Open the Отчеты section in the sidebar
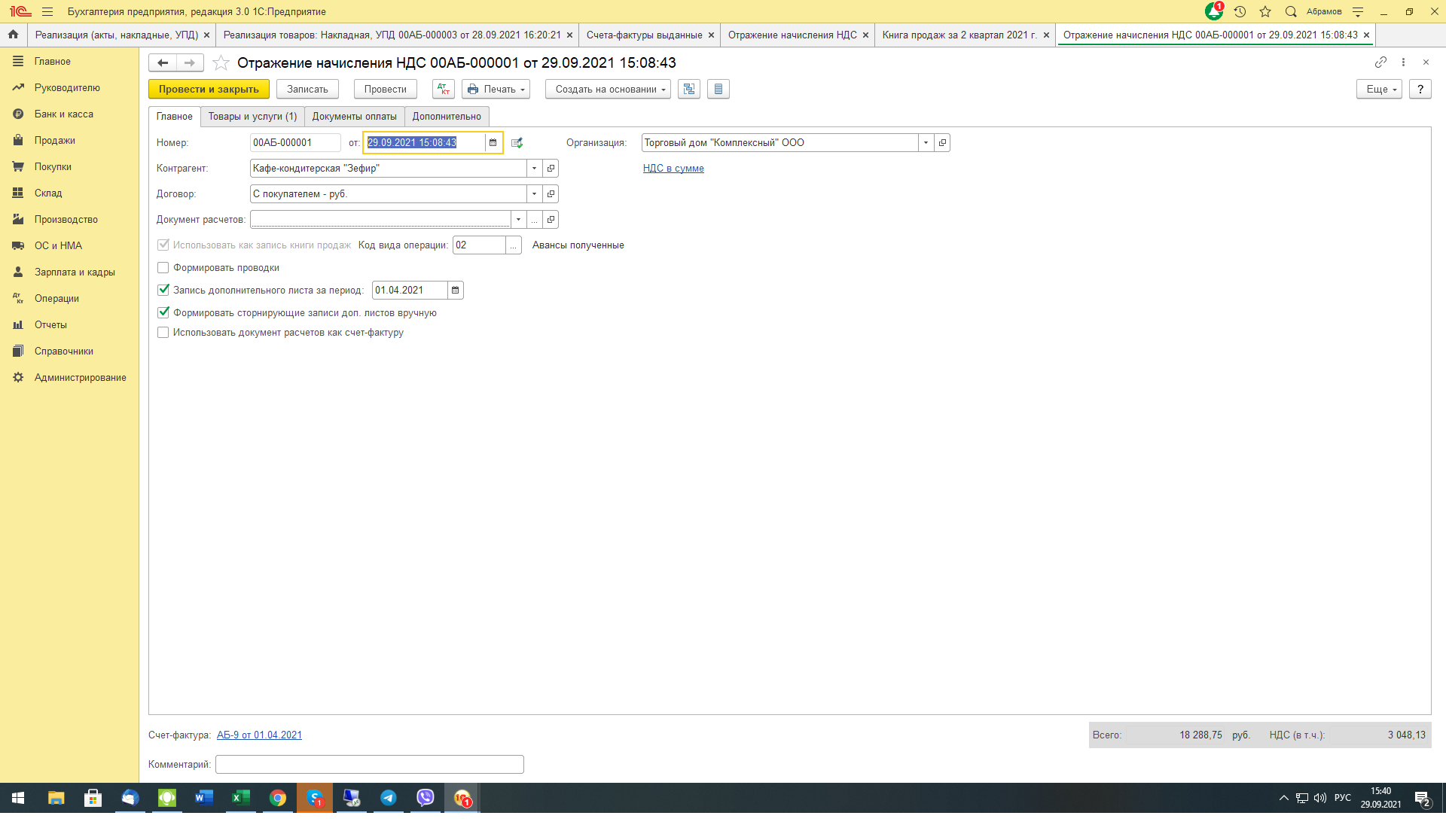1446x840 pixels. 50,324
